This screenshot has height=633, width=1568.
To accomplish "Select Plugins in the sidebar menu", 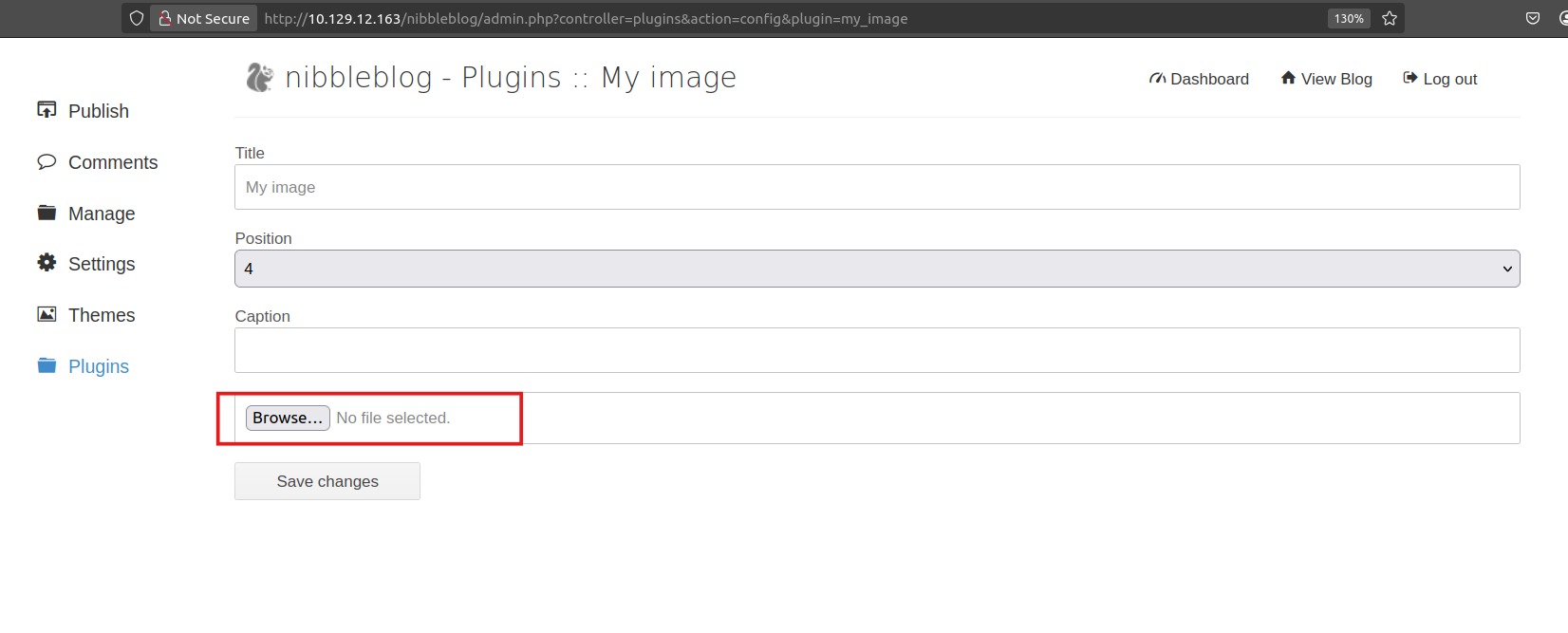I will [x=98, y=366].
